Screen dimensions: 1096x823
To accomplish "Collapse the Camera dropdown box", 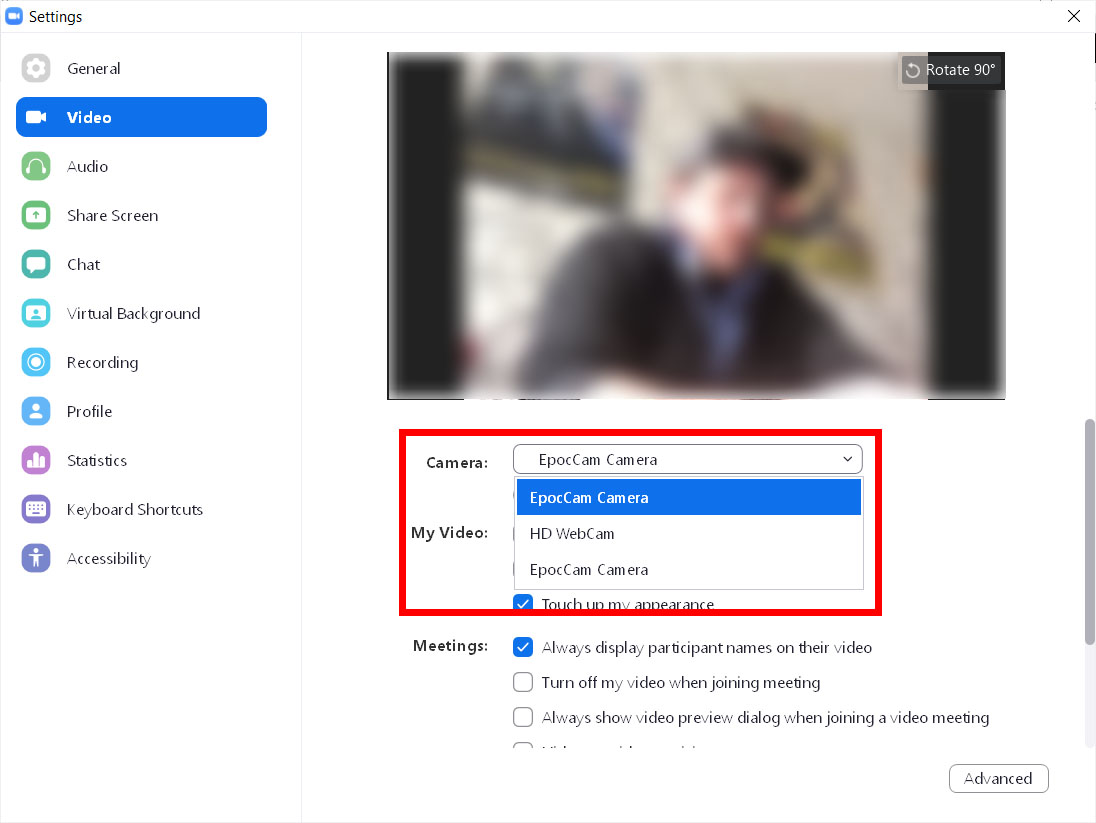I will pyautogui.click(x=688, y=459).
